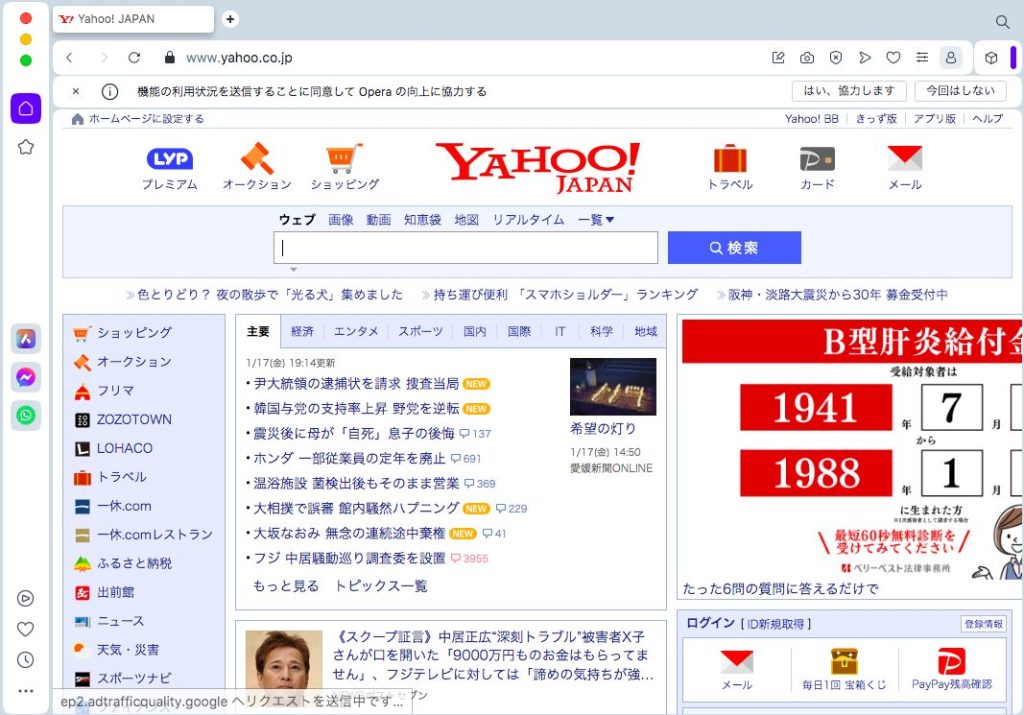Screen dimensions: 1024x715
Task: Open Easy Setup sliders icon
Action: pyautogui.click(x=922, y=57)
